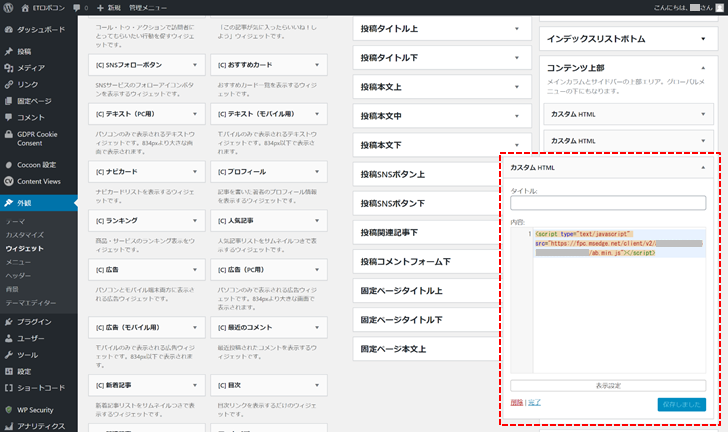Click the CV icon beside Content Views
The width and height of the screenshot is (728, 432).
pos(8,181)
